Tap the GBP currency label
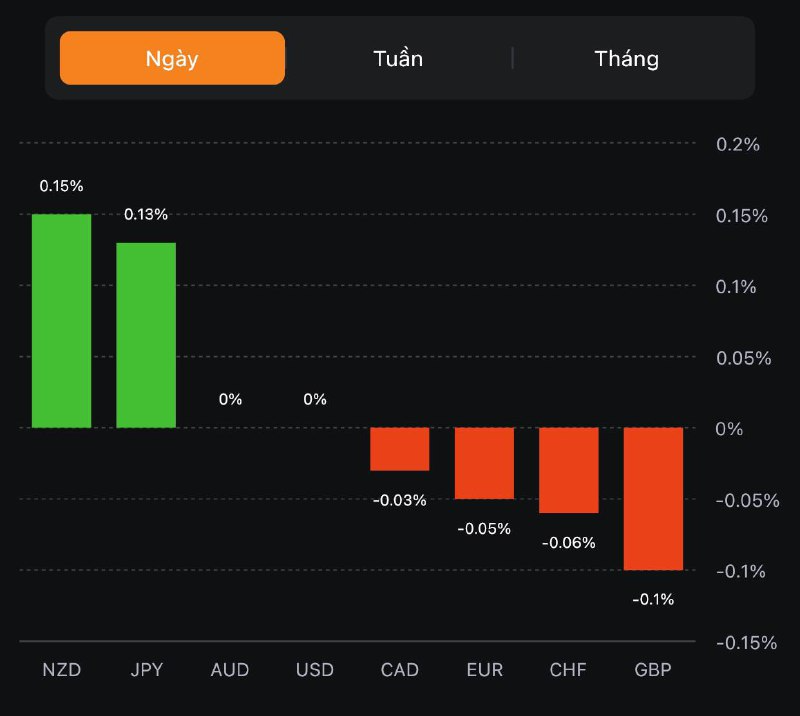 pyautogui.click(x=653, y=670)
